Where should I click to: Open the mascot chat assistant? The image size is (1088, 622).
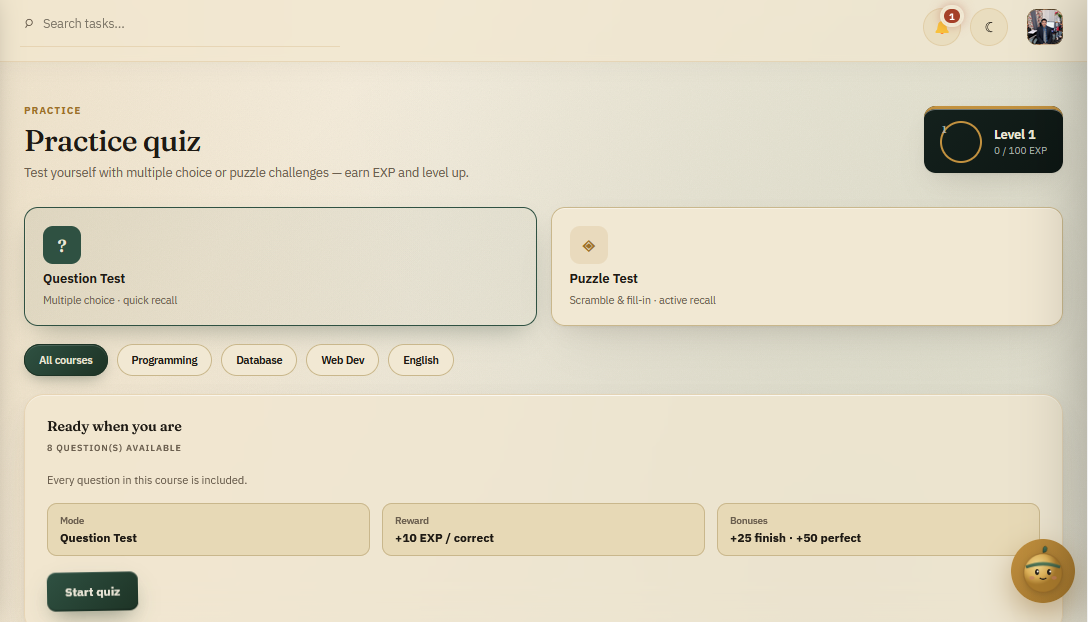pos(1042,571)
